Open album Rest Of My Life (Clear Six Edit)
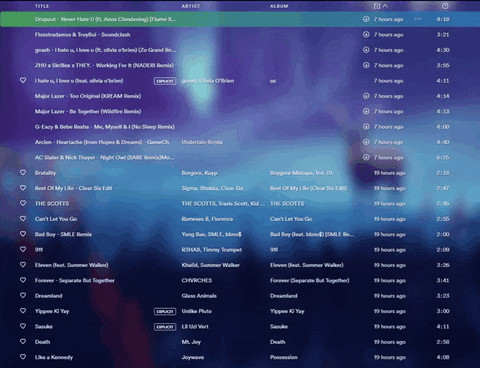The height and width of the screenshot is (368, 480). [x=308, y=188]
